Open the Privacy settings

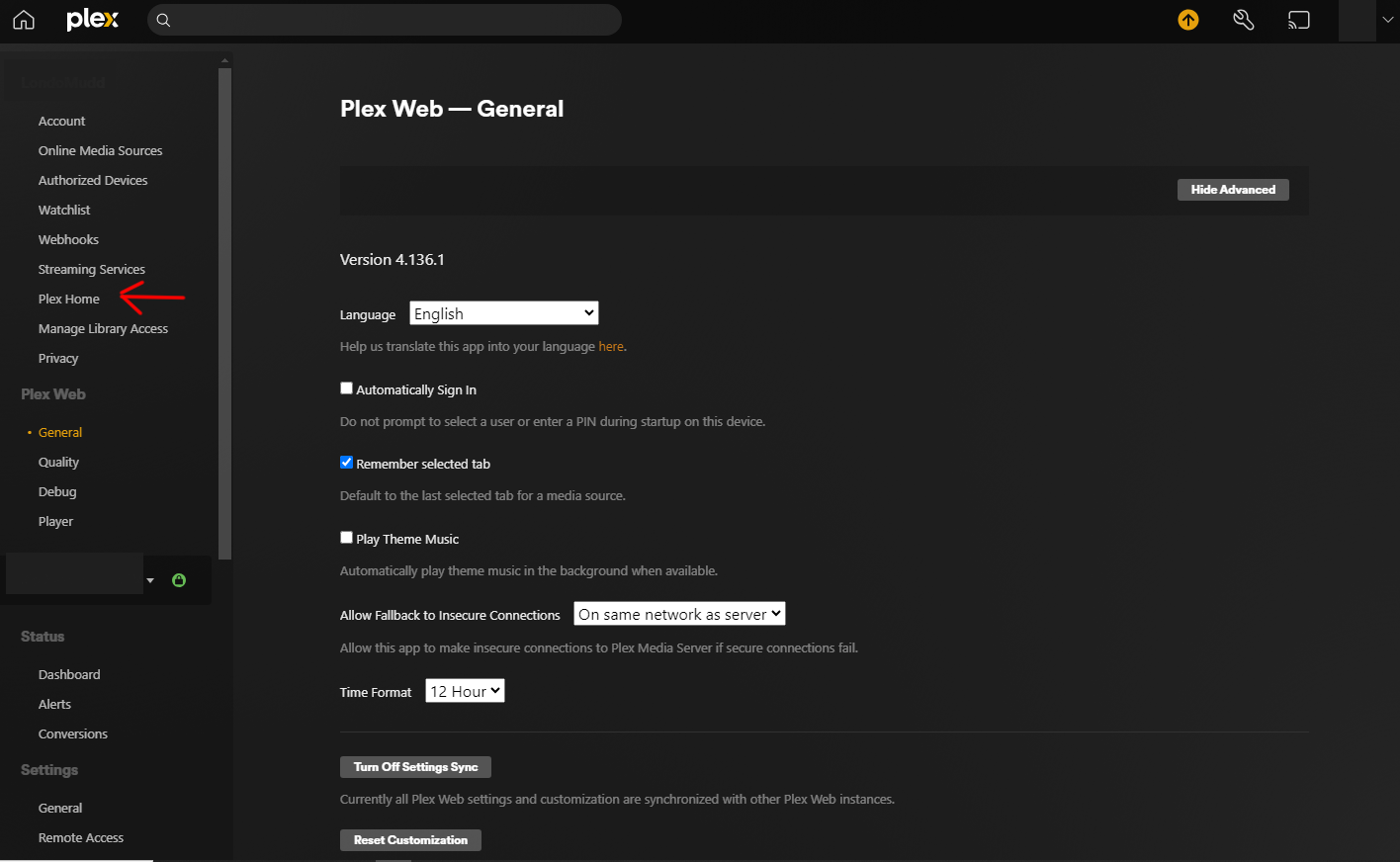(x=58, y=358)
